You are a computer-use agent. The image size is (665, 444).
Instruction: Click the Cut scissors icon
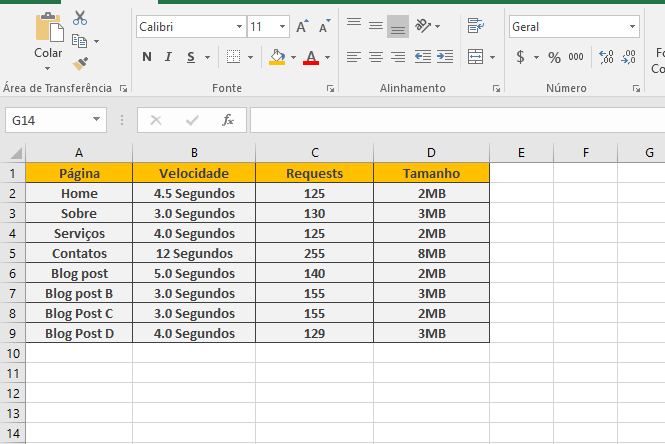(x=80, y=18)
